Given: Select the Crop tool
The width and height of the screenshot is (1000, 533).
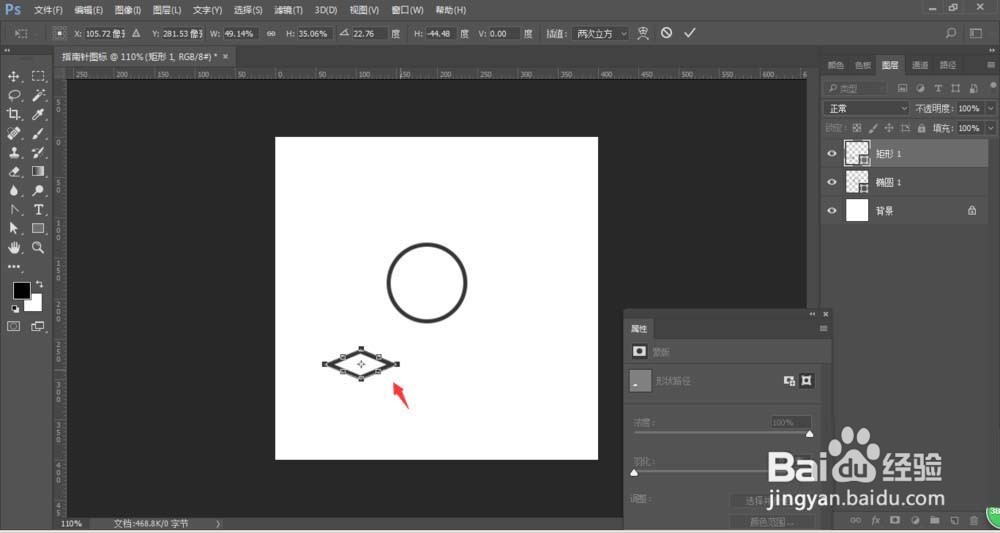Looking at the screenshot, I should [x=13, y=115].
